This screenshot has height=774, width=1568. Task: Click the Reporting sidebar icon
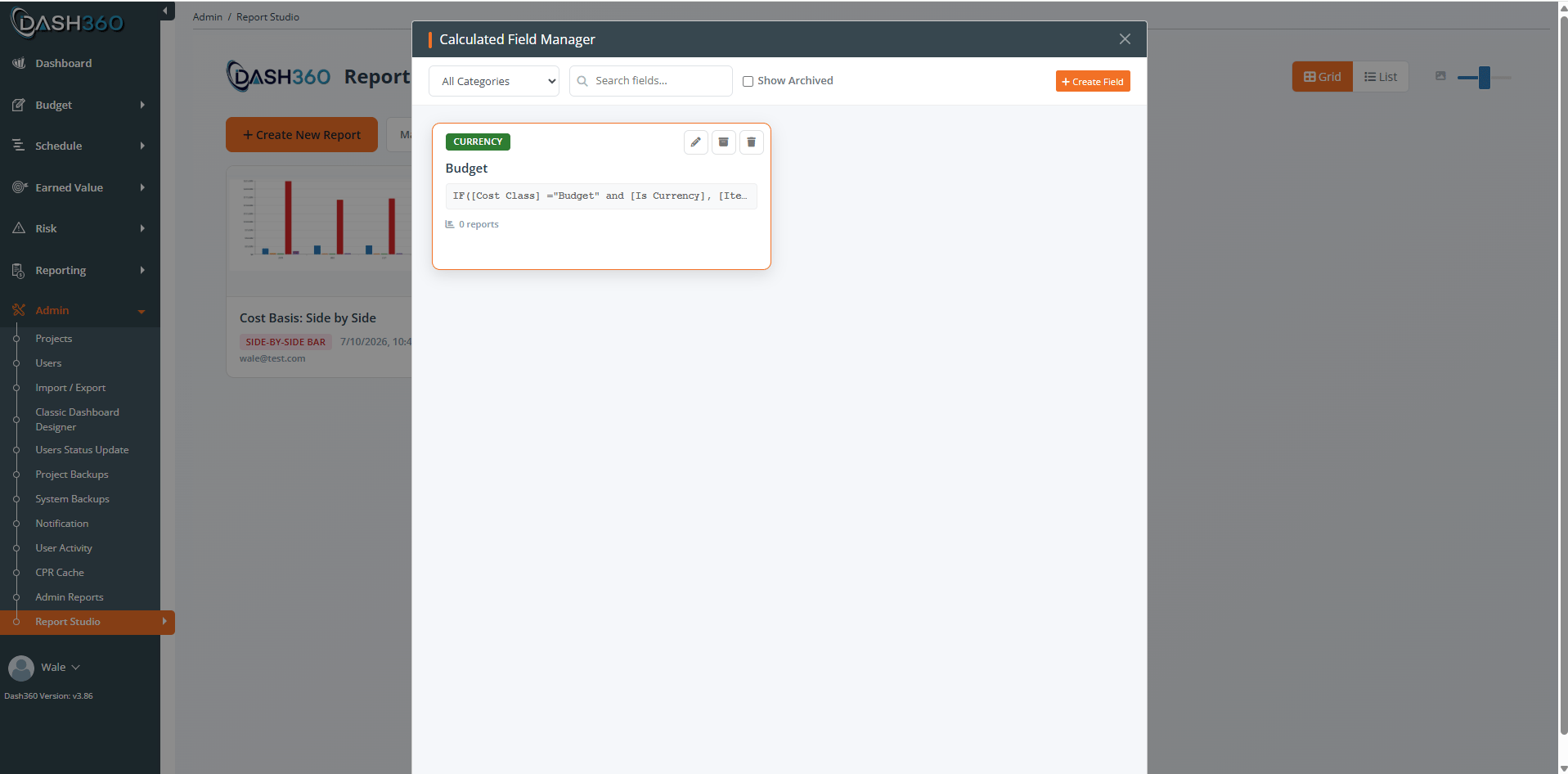[x=19, y=270]
